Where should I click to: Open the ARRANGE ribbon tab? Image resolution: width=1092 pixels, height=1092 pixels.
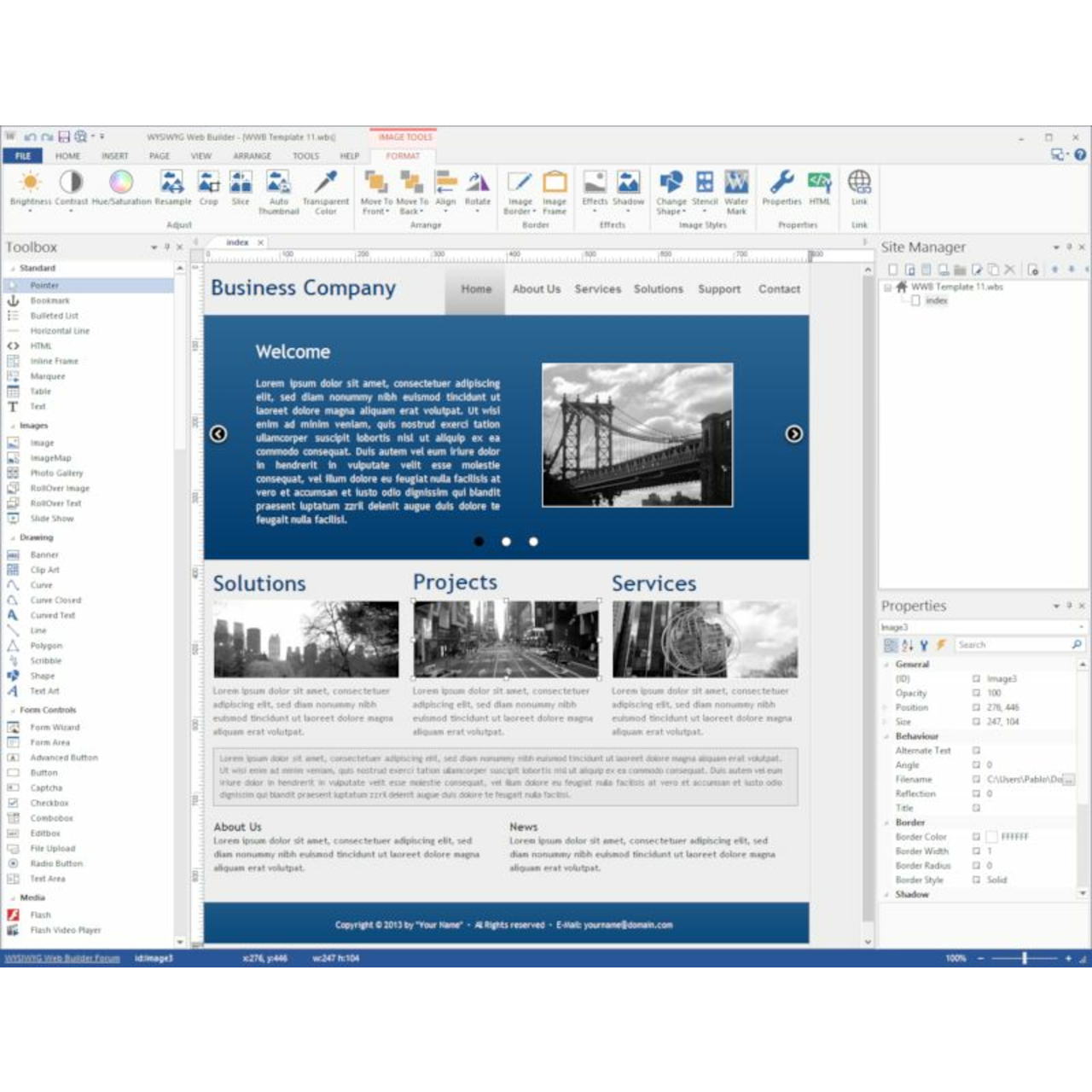click(x=252, y=156)
